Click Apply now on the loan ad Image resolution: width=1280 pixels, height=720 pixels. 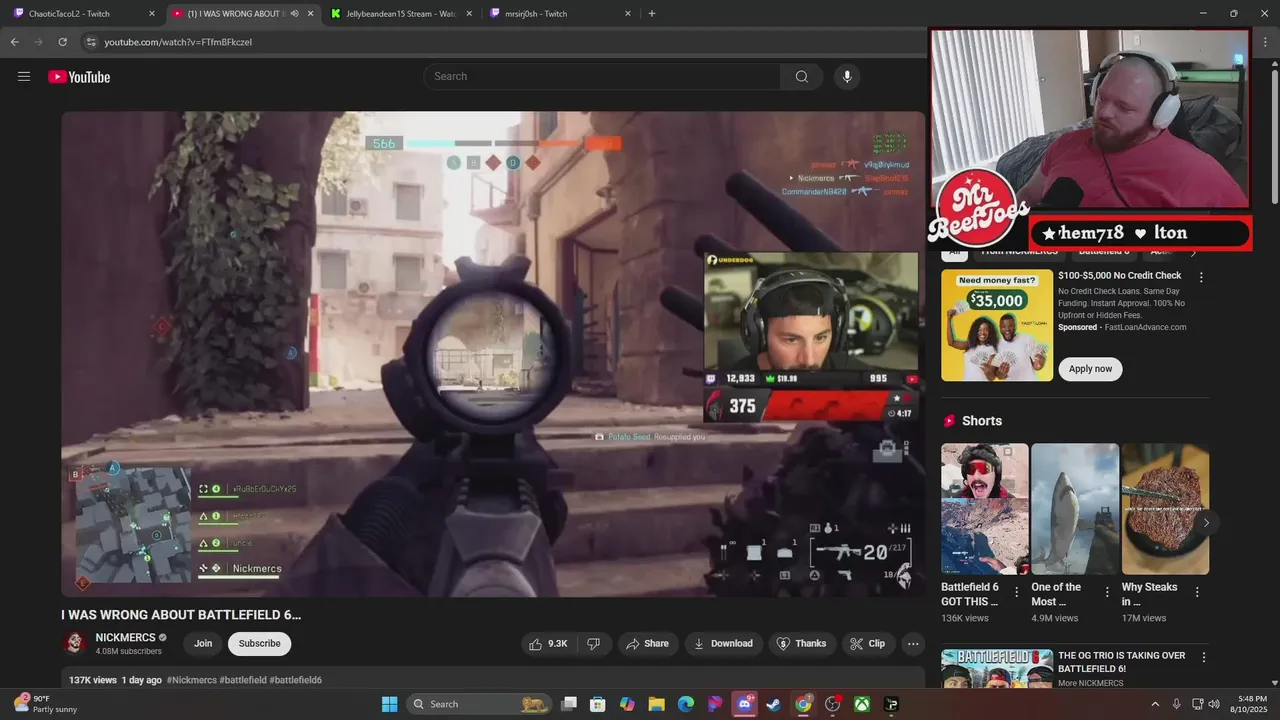[1090, 369]
